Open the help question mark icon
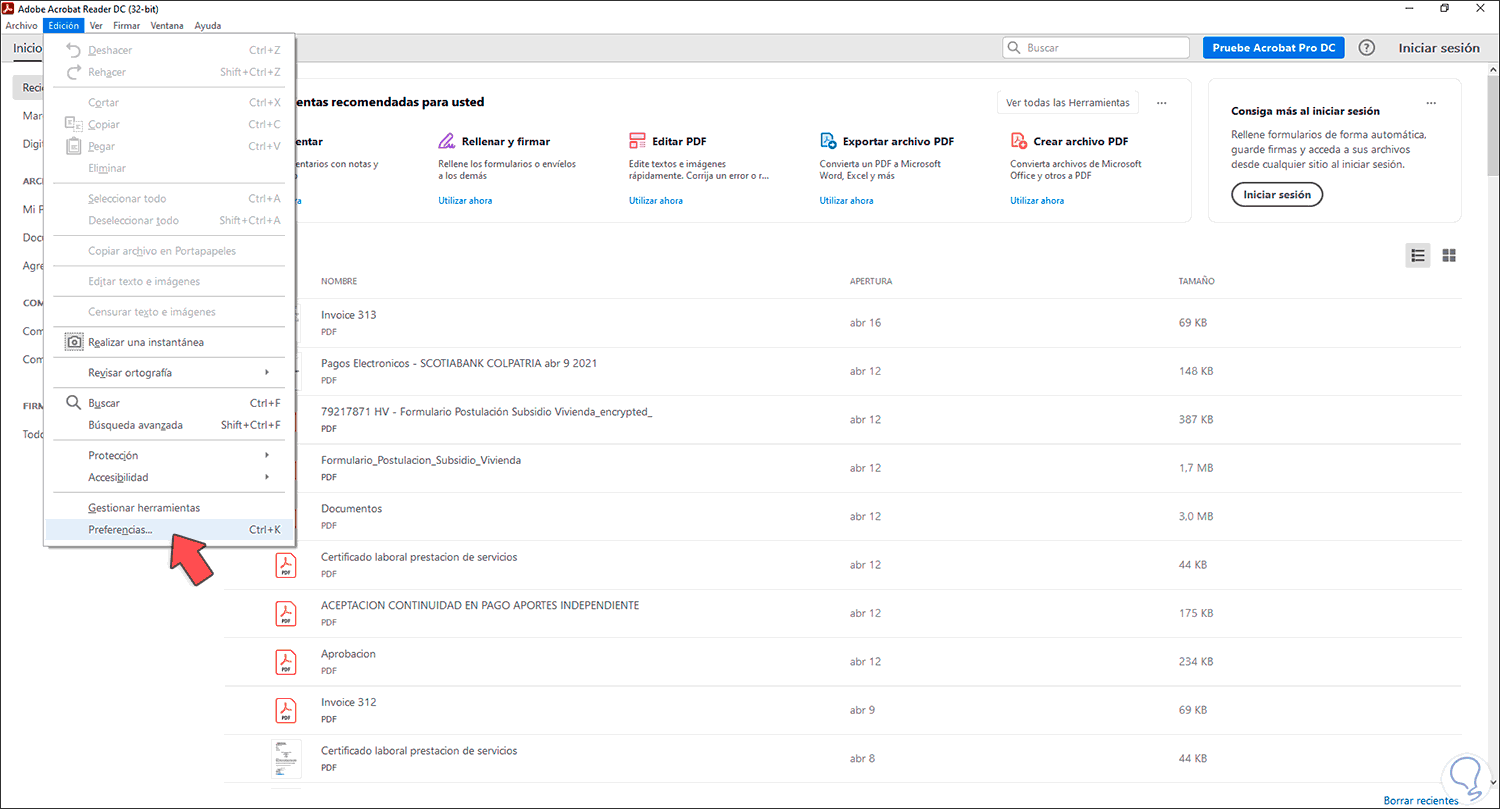Screen dimensions: 1500x809 pyautogui.click(x=1367, y=48)
